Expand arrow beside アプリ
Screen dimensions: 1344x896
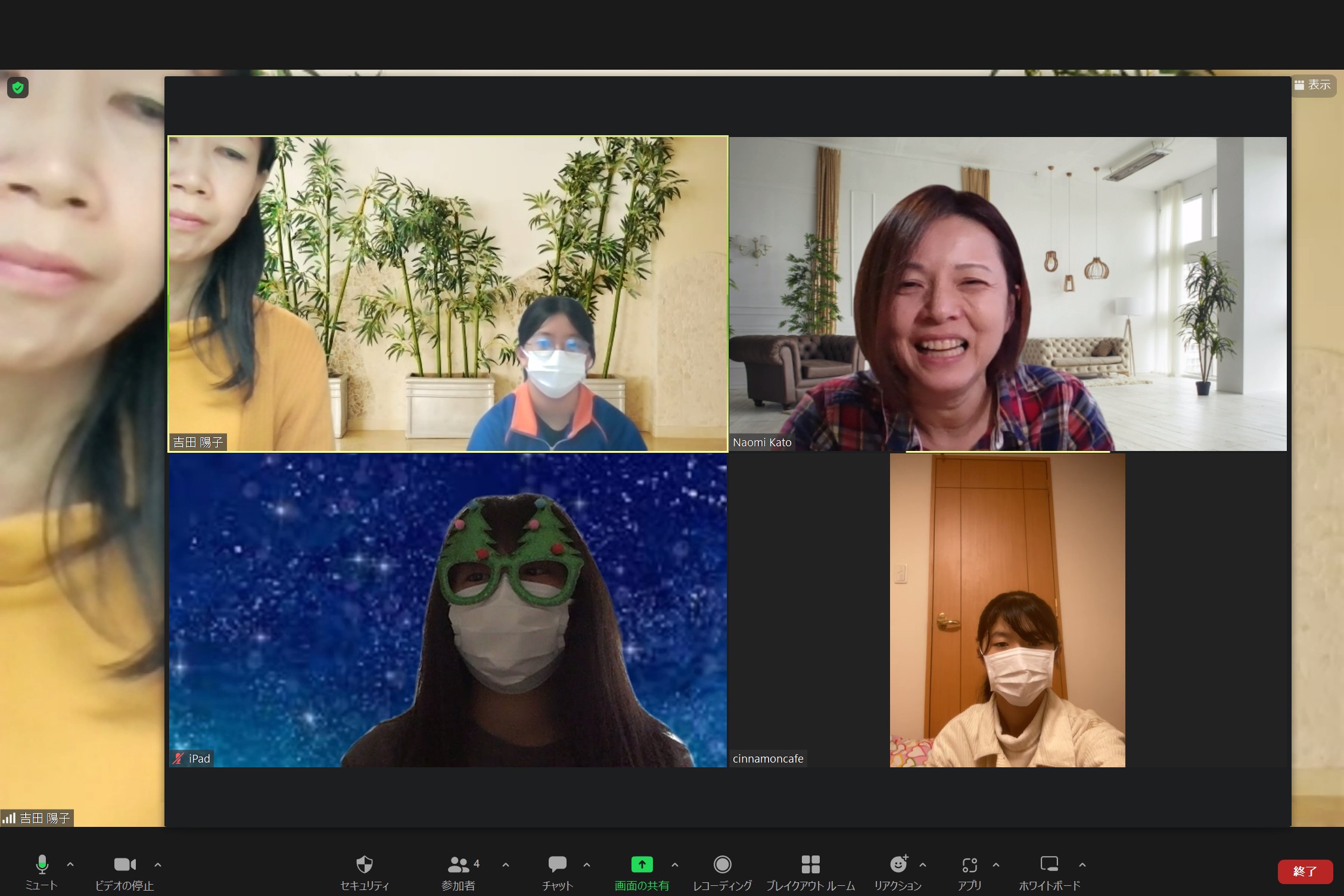(996, 864)
